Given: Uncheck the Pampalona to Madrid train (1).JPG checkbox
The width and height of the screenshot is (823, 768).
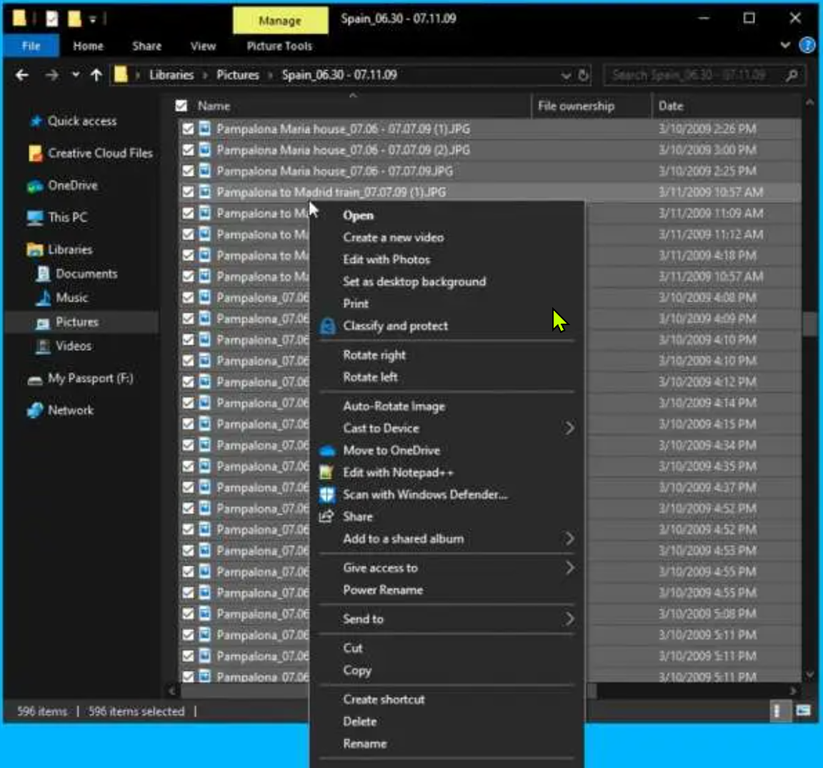Looking at the screenshot, I should click(x=187, y=192).
